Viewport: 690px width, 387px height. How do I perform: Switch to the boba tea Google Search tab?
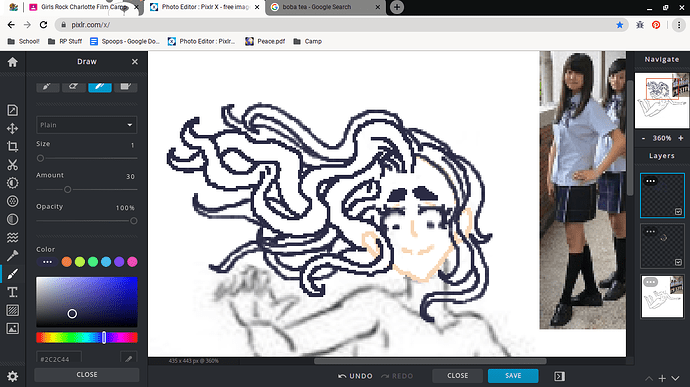click(325, 7)
